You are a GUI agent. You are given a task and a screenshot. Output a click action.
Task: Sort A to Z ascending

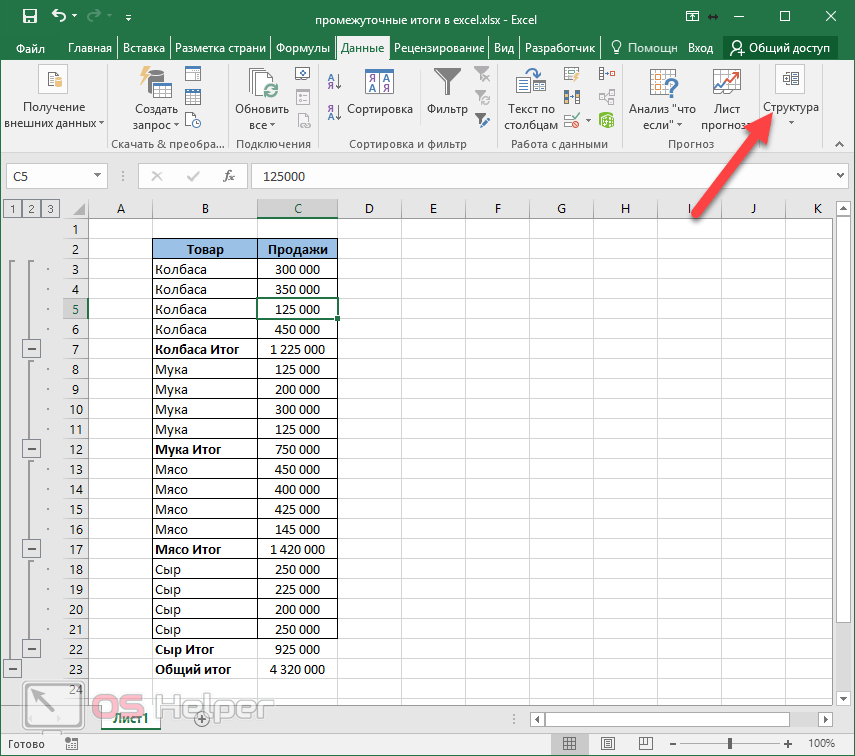click(334, 82)
